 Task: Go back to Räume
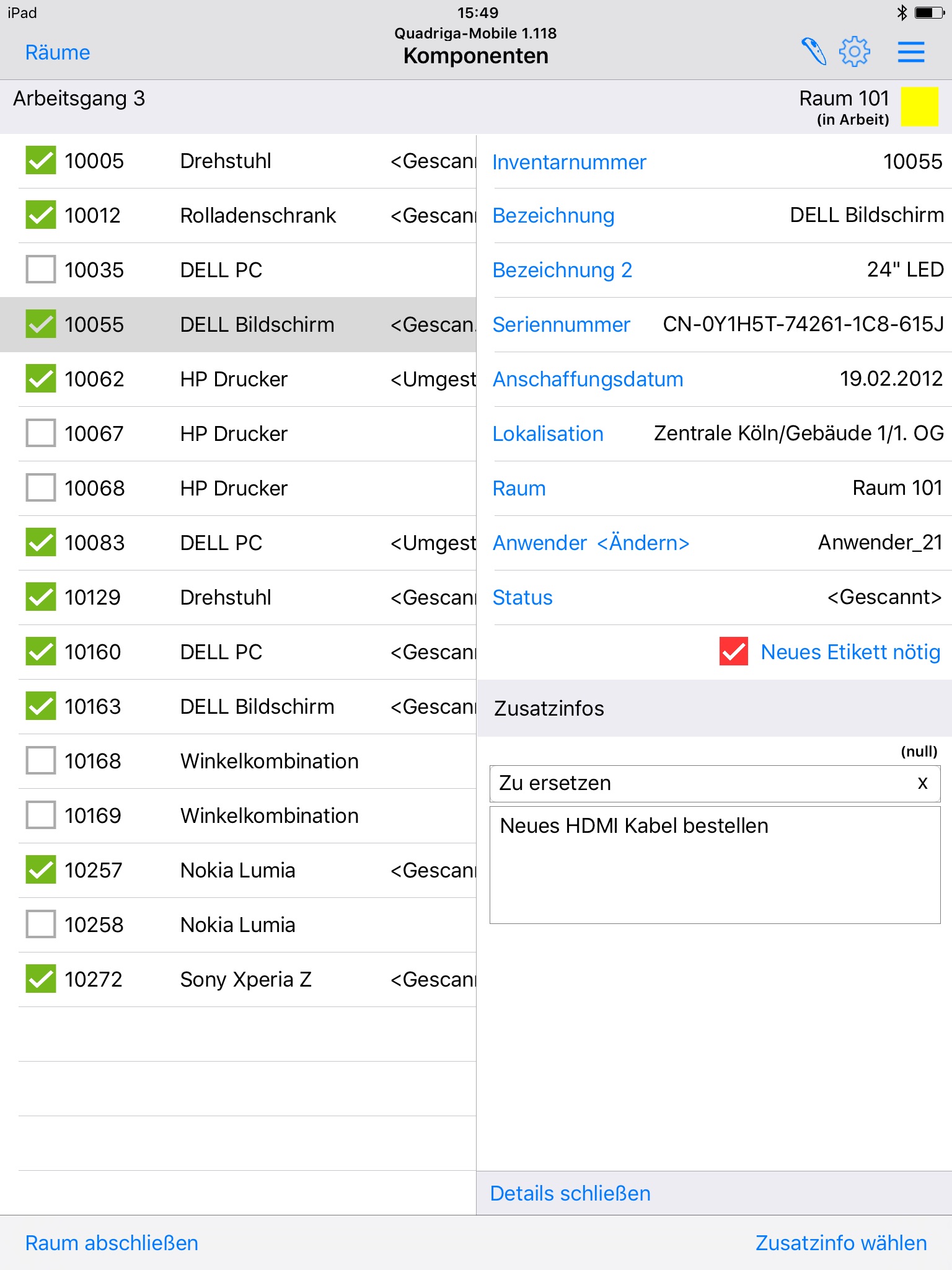point(58,53)
